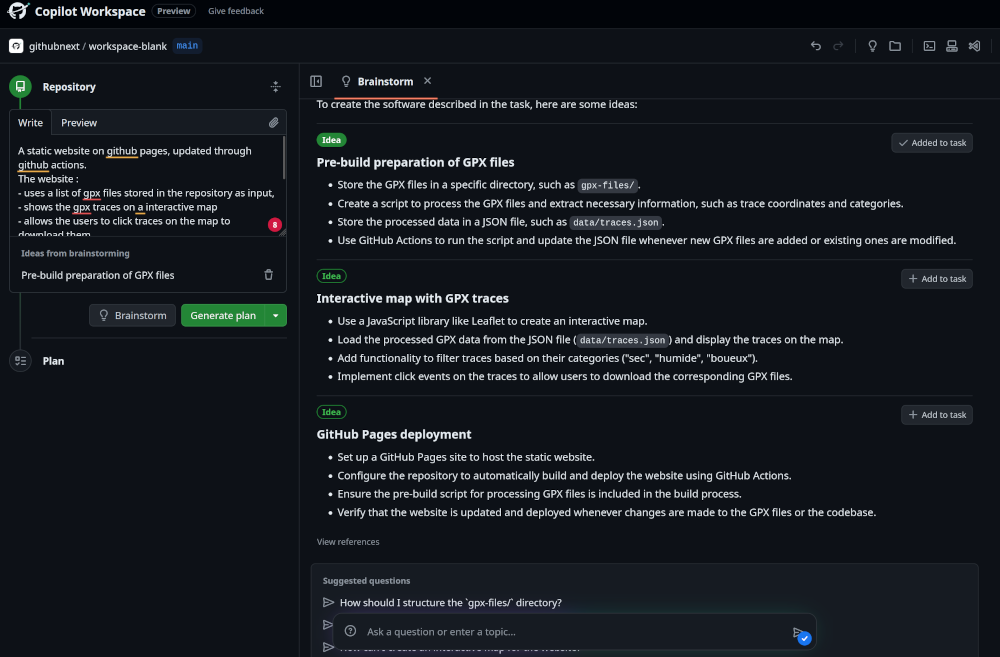Open View references link
Screen dimensions: 1000x657
point(348,542)
